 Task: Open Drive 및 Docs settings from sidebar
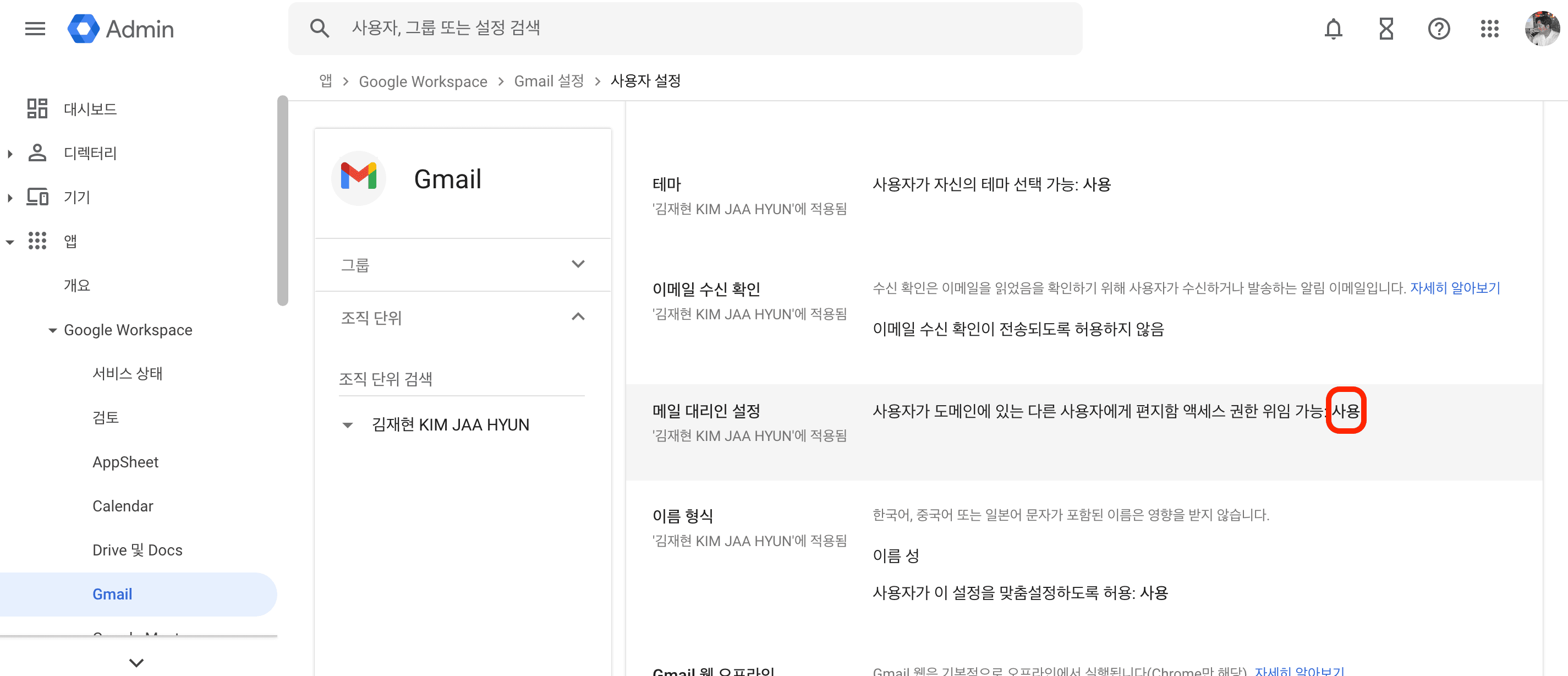(x=137, y=549)
